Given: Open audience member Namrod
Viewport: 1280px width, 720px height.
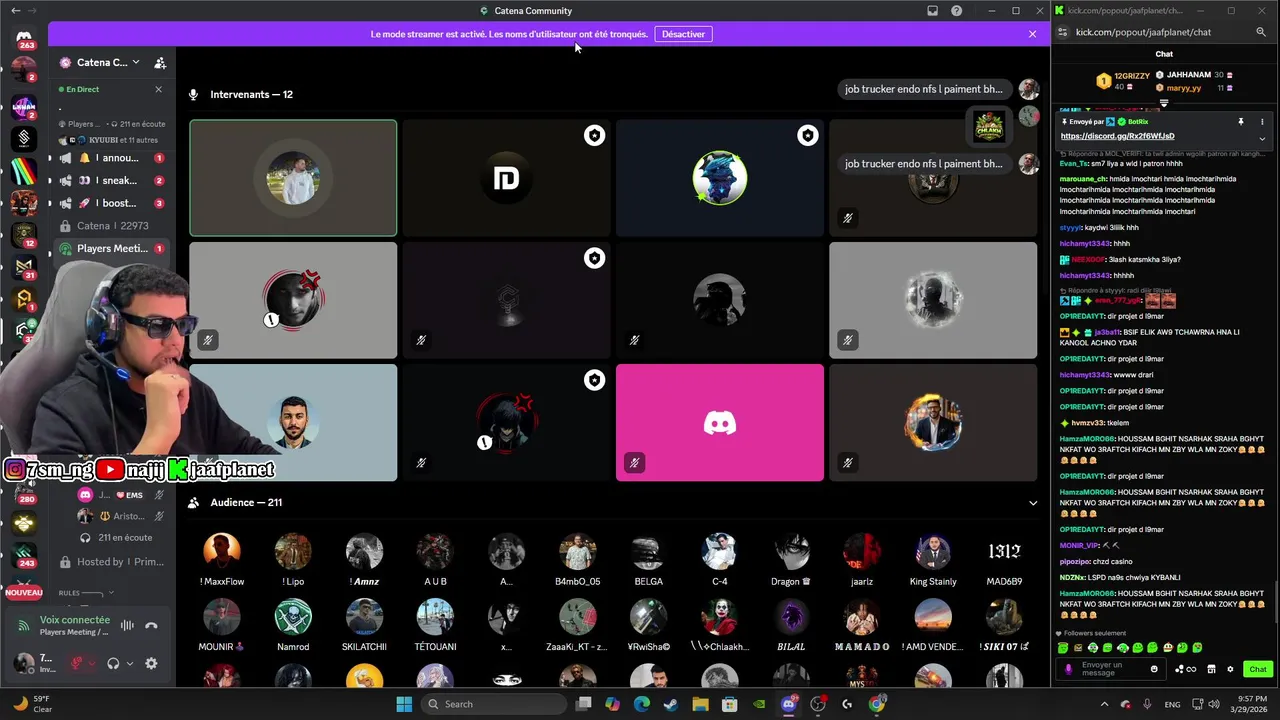Looking at the screenshot, I should click(293, 625).
